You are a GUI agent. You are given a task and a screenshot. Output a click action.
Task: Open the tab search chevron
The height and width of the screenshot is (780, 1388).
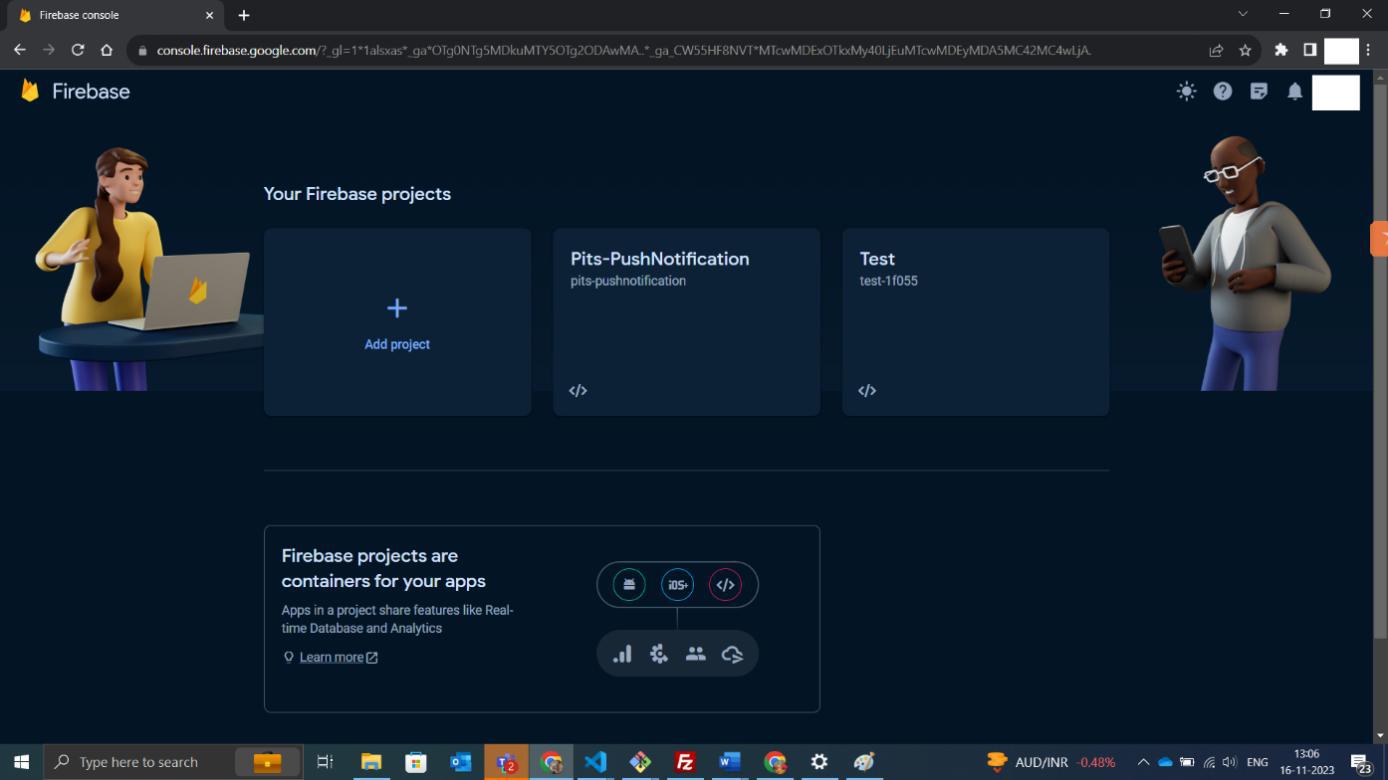tap(1243, 14)
